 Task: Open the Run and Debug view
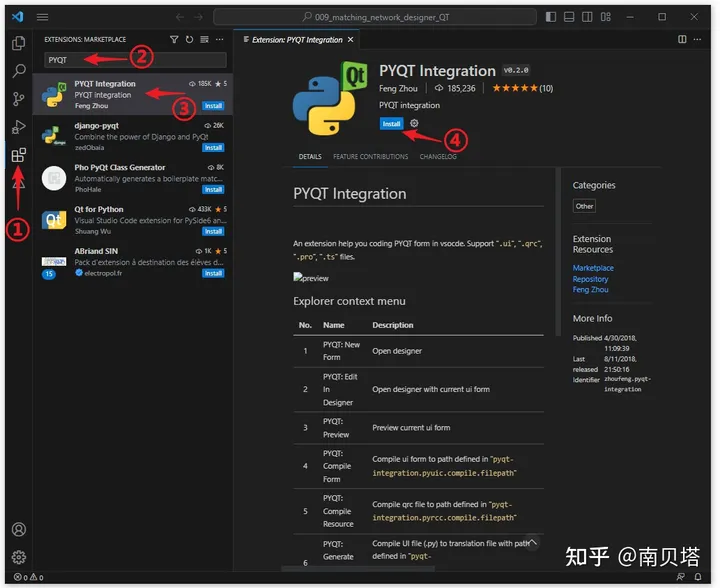click(18, 127)
